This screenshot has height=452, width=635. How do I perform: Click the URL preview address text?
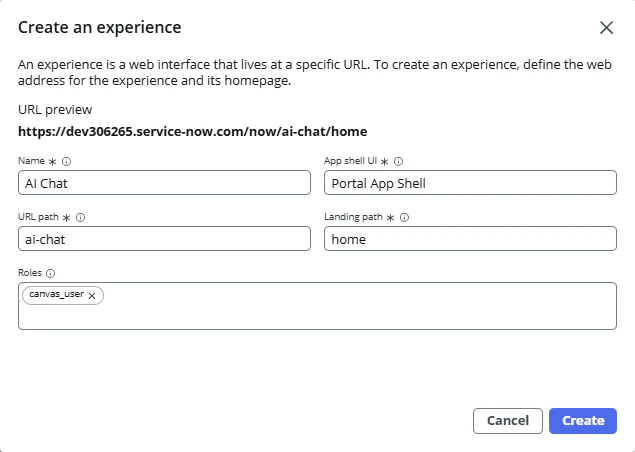185,131
